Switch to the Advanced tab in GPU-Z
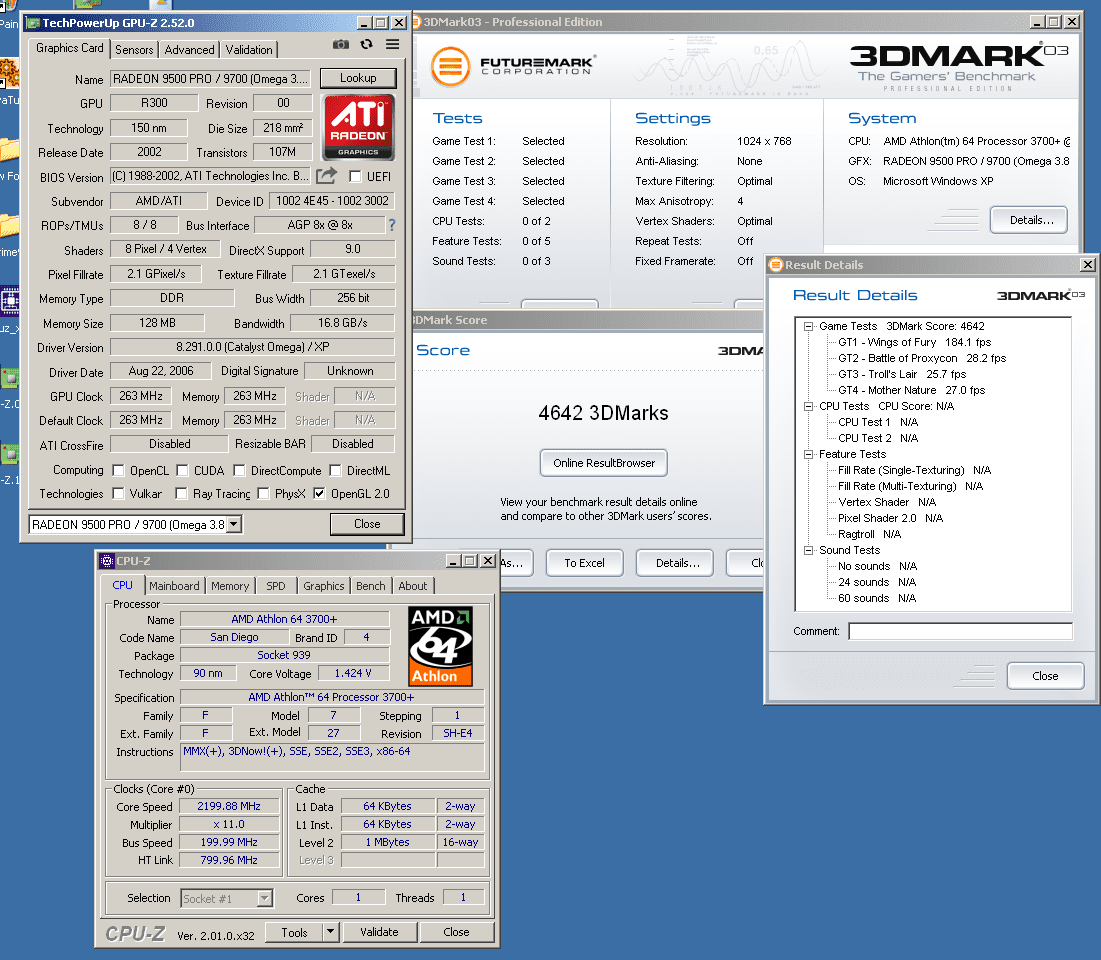1101x960 pixels. coord(190,50)
